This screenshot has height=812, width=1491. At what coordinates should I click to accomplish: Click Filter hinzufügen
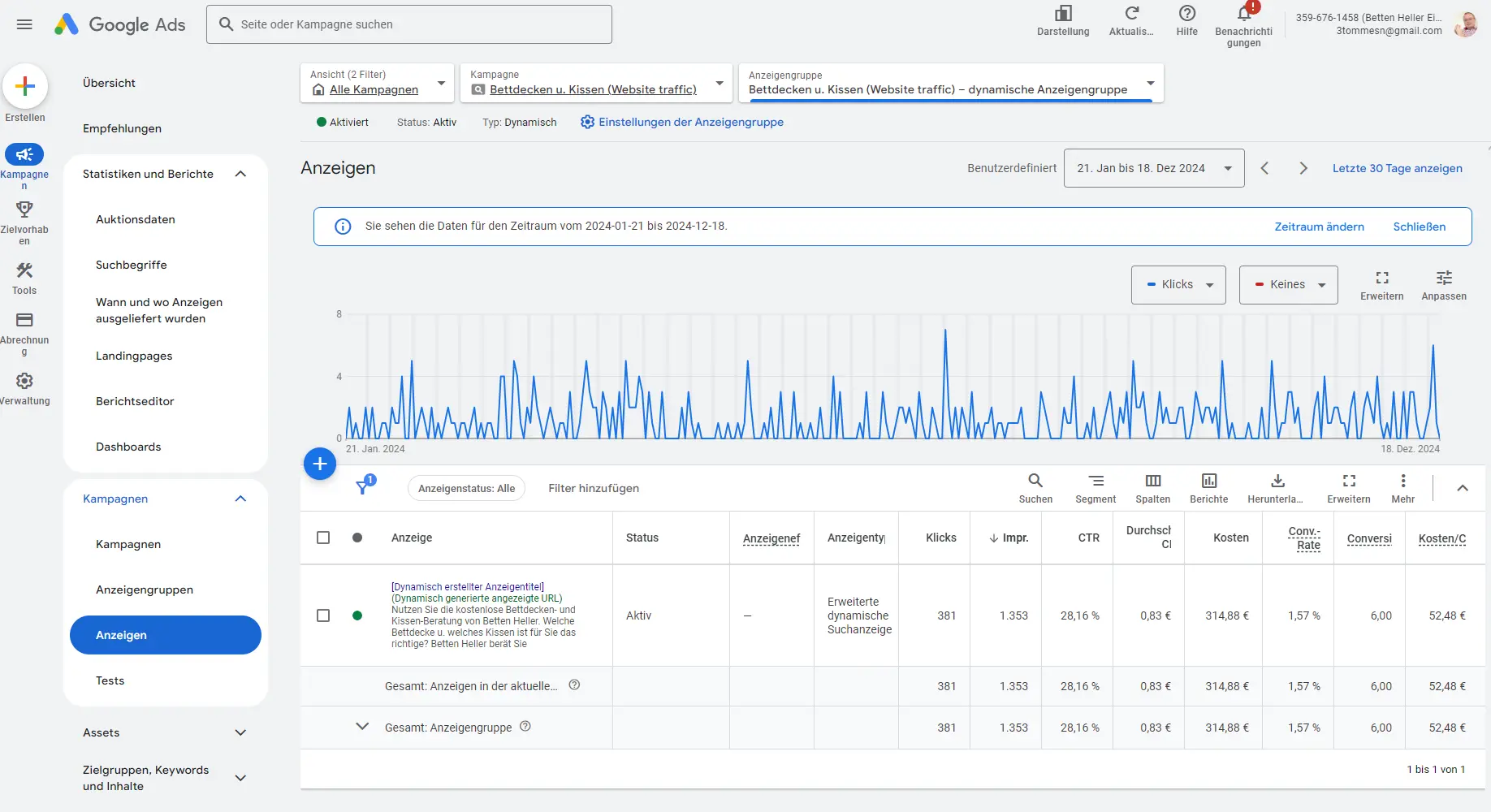click(x=594, y=488)
